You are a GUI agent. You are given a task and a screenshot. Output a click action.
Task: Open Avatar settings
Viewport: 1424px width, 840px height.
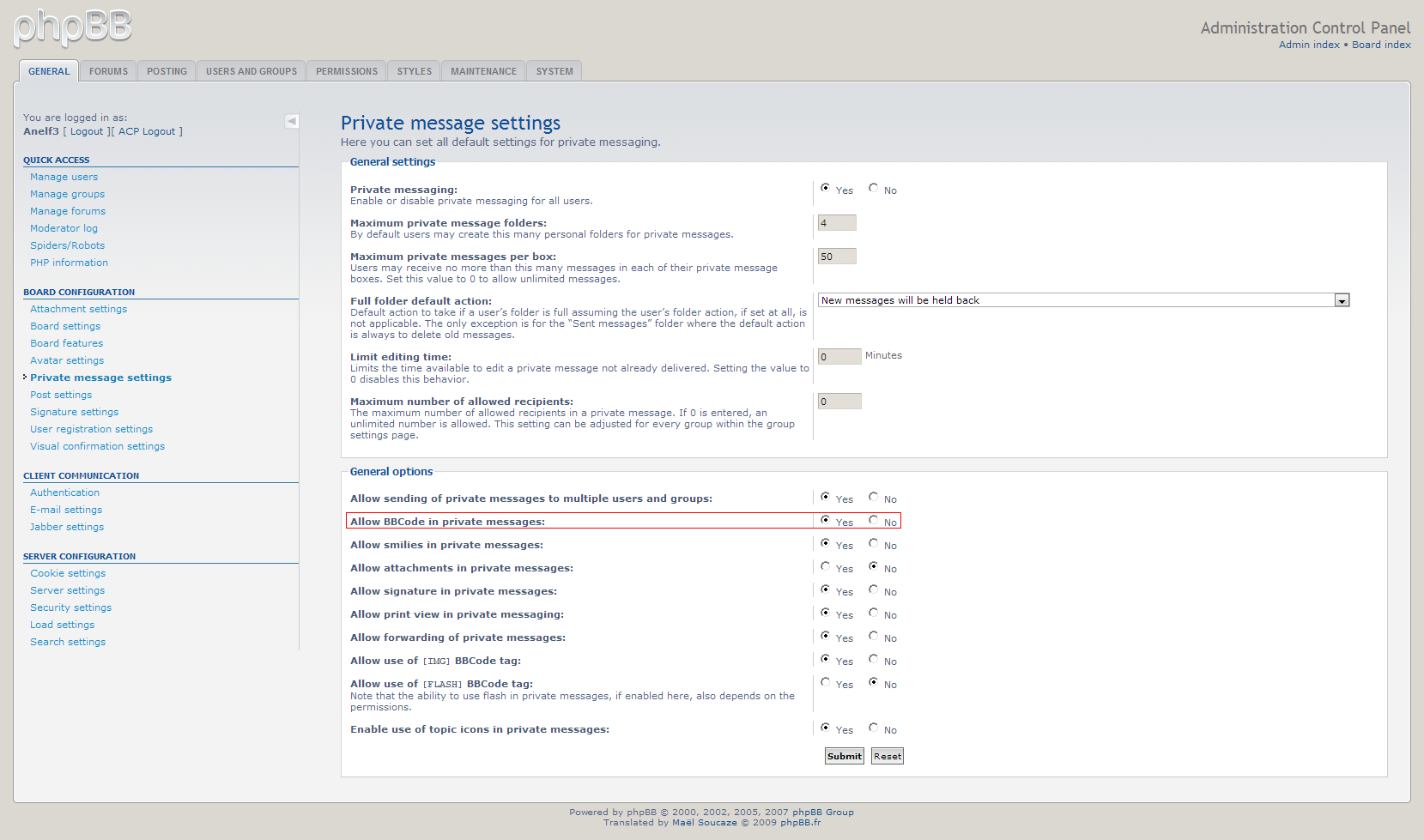67,360
